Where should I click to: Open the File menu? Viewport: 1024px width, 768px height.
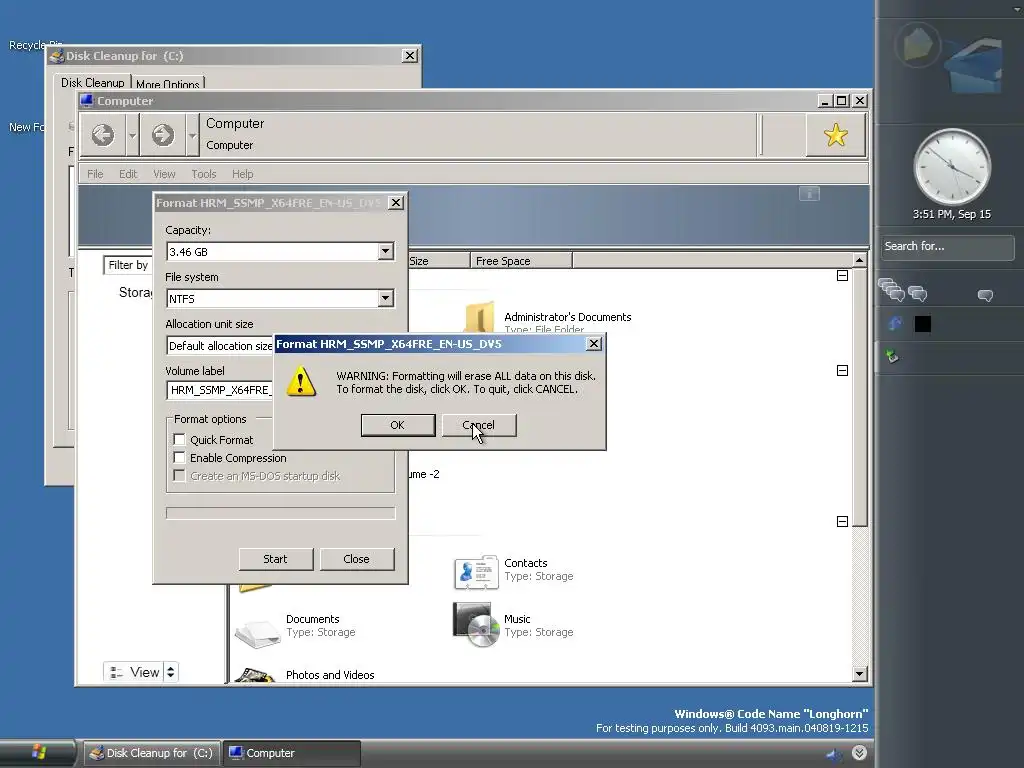click(95, 174)
